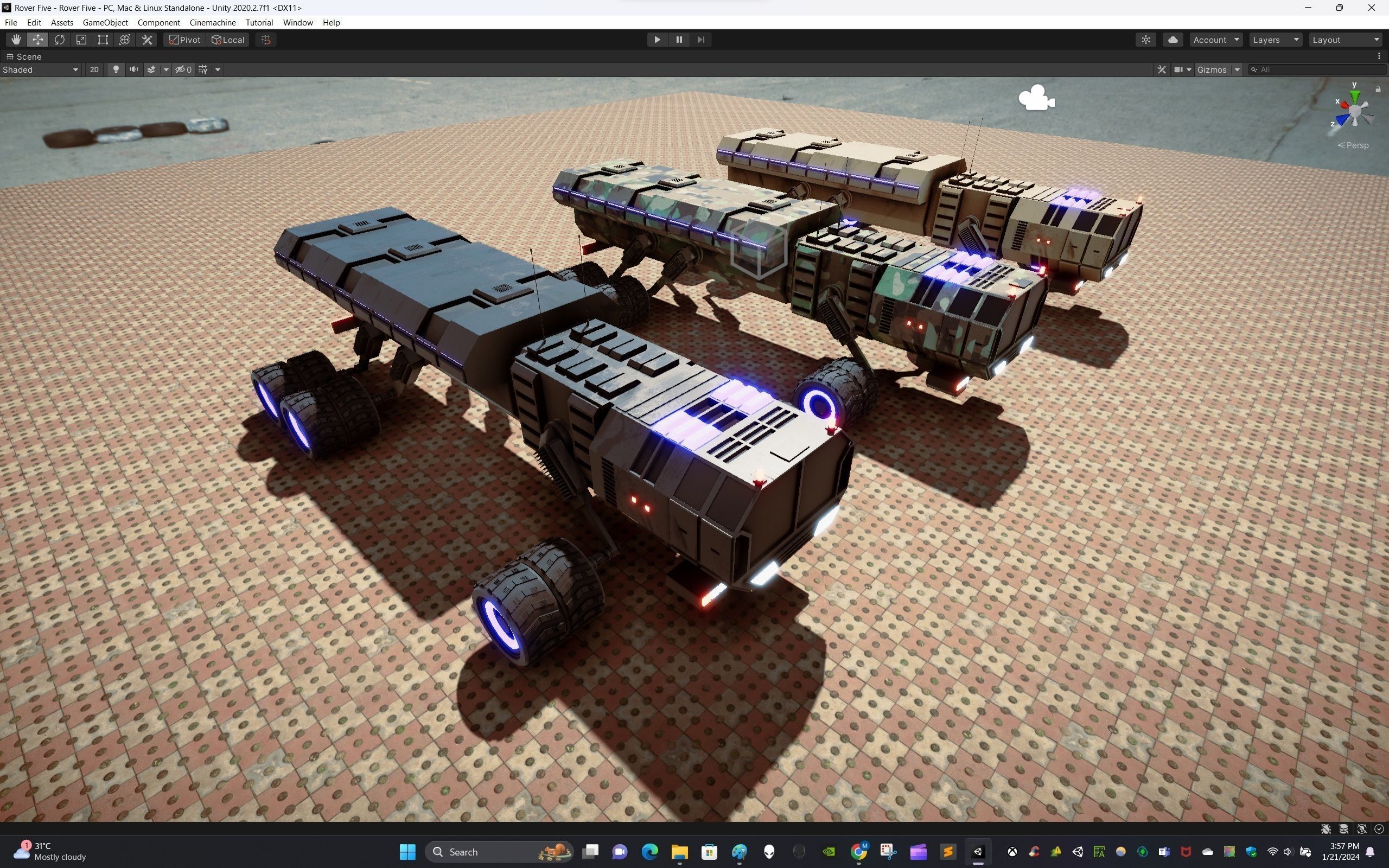
Task: Open the Edit menu
Action: 34,22
